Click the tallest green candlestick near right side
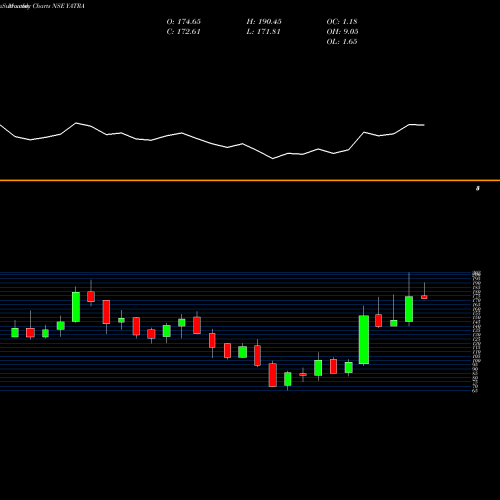Viewport: 500px width, 500px height. click(x=364, y=340)
